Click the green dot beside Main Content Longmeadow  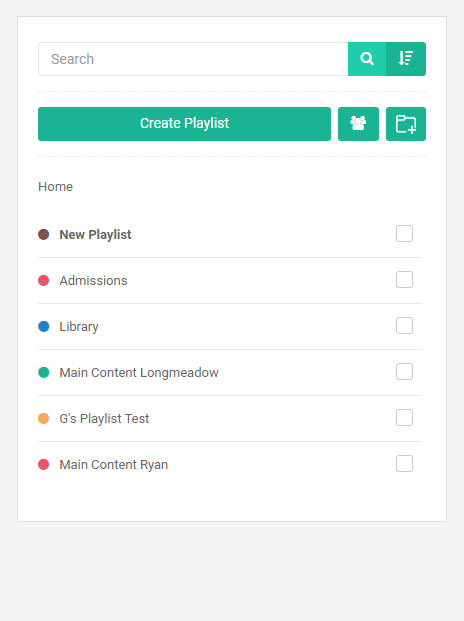(44, 372)
